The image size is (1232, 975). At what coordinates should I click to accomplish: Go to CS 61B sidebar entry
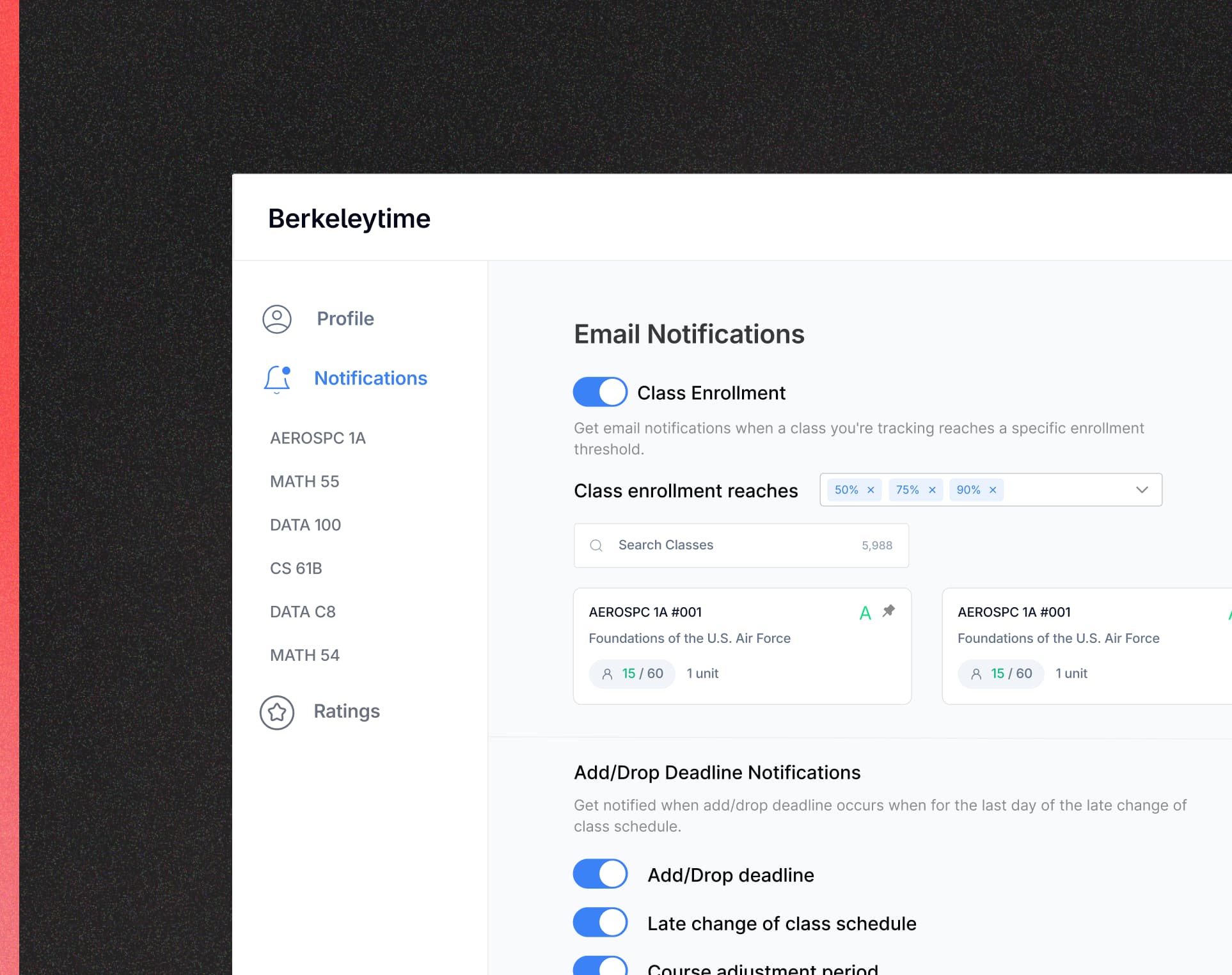tap(296, 569)
